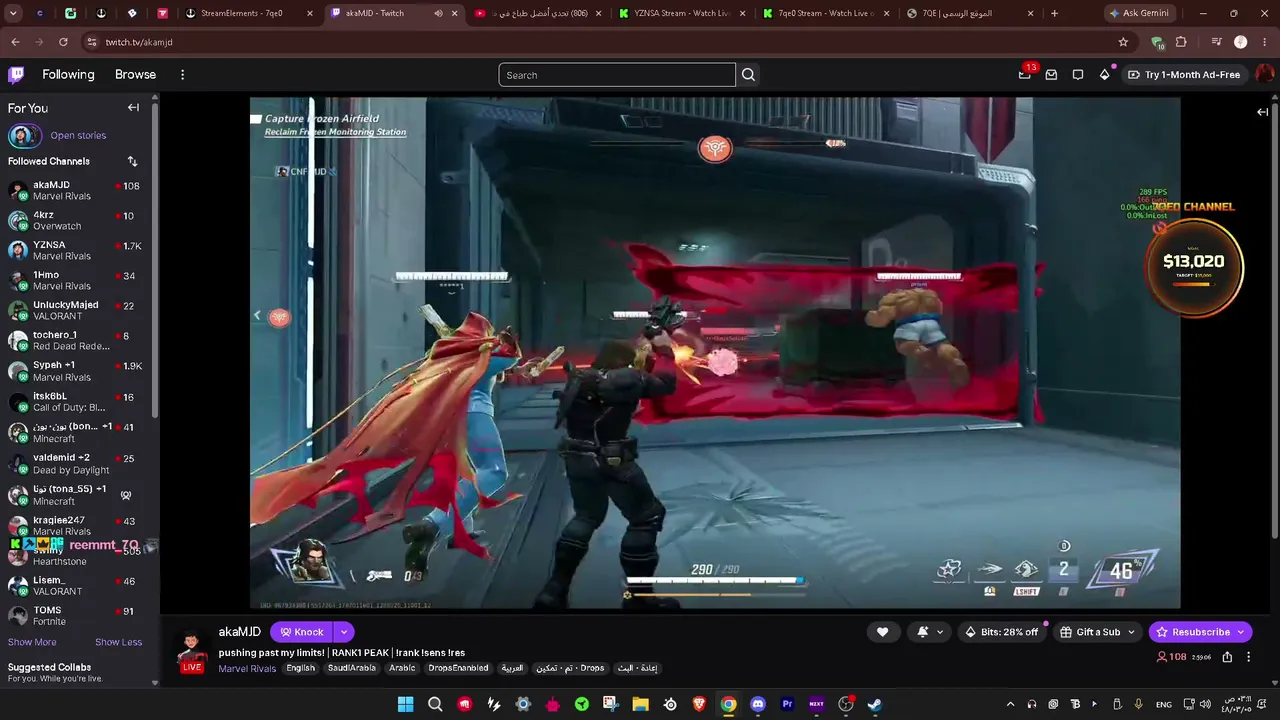The height and width of the screenshot is (720, 1280).
Task: Open notification settings bell dropdown
Action: (x=929, y=632)
